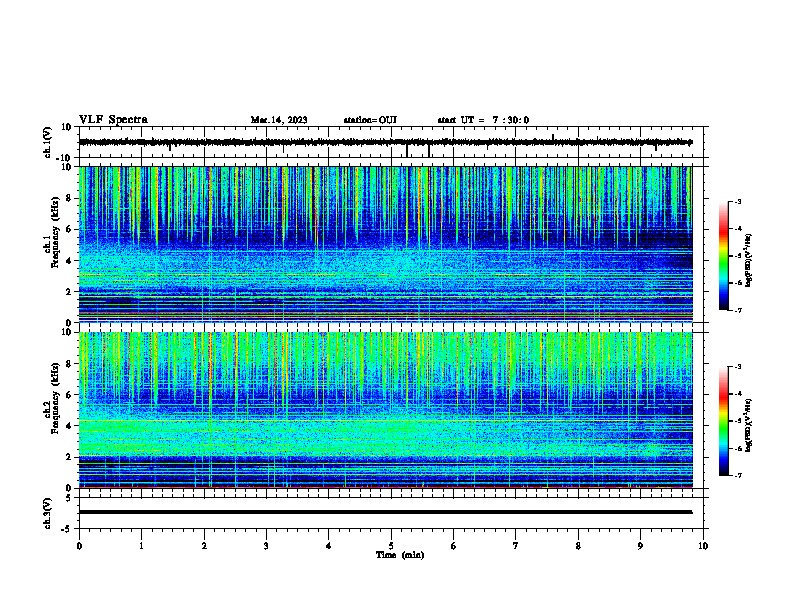Image resolution: width=792 pixels, height=612 pixels.
Task: Click the "6" kHz tick of ch.1 spectrogram
Action: pos(70,229)
